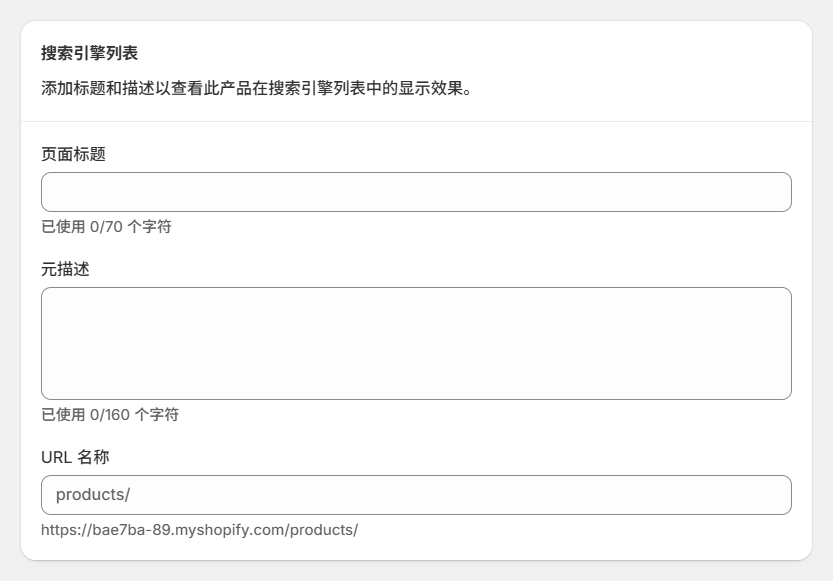Click the 已使用 0/160 个字符 counter
The width and height of the screenshot is (833, 581).
click(108, 413)
